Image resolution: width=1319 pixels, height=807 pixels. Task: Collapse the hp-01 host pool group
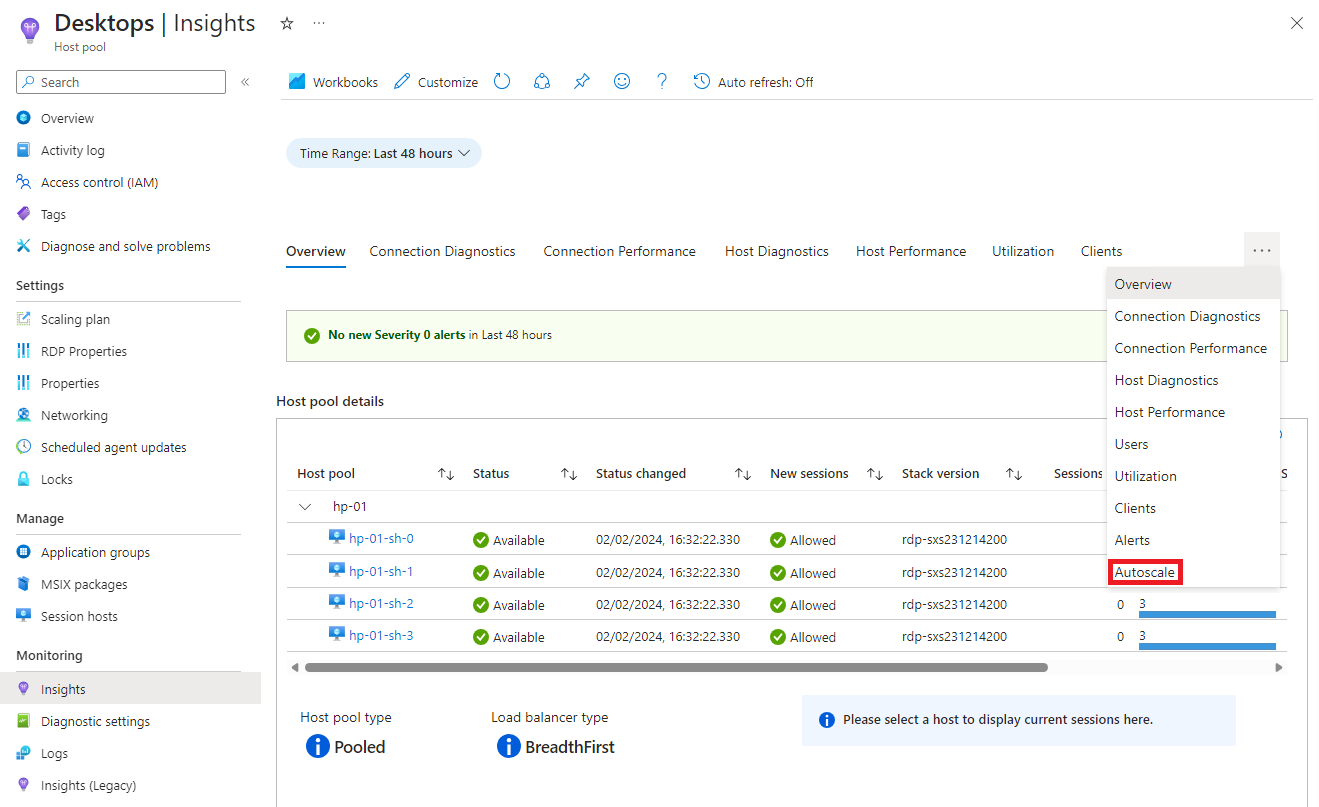point(306,507)
